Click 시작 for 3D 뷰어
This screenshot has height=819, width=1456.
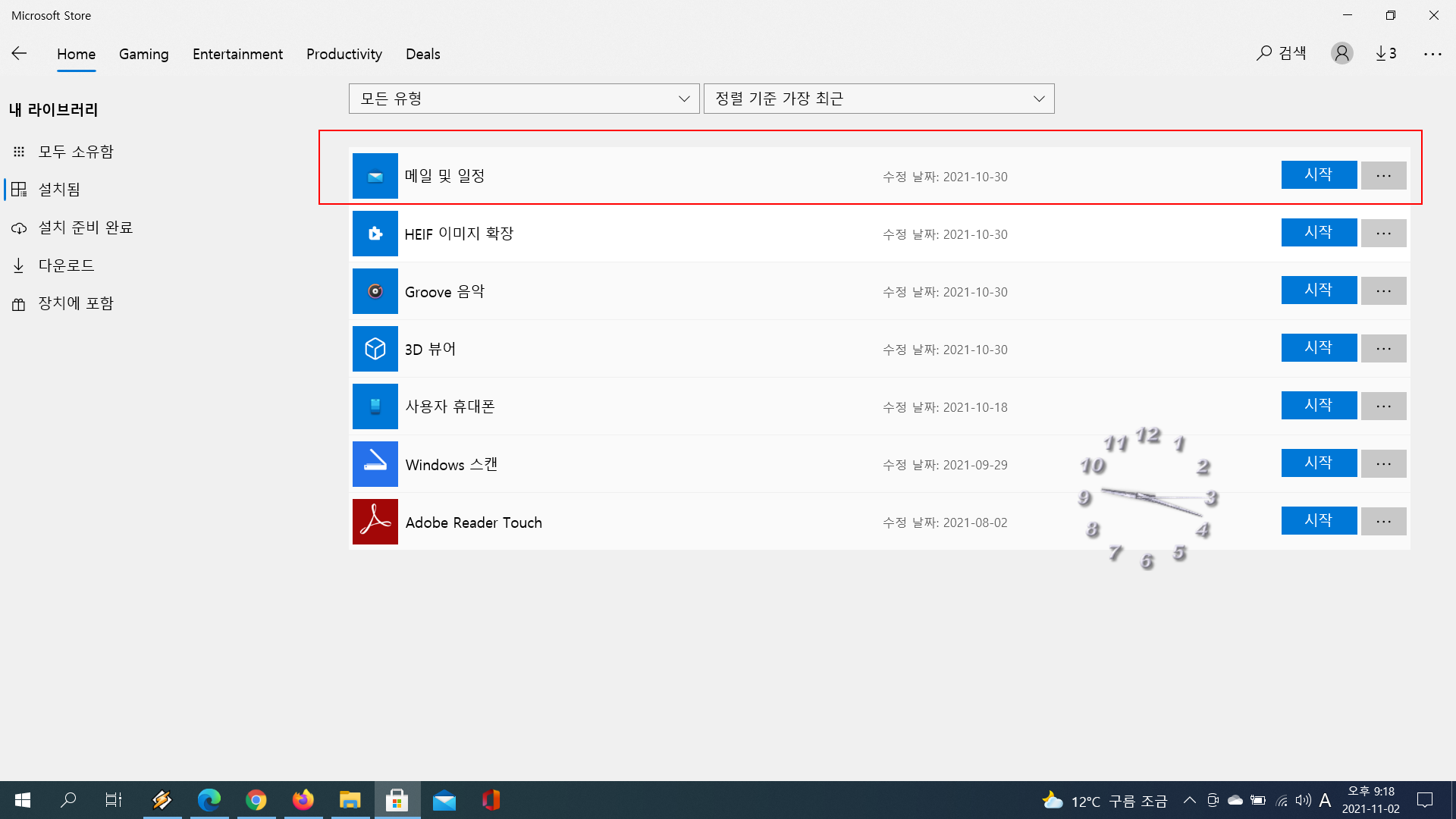point(1319,347)
